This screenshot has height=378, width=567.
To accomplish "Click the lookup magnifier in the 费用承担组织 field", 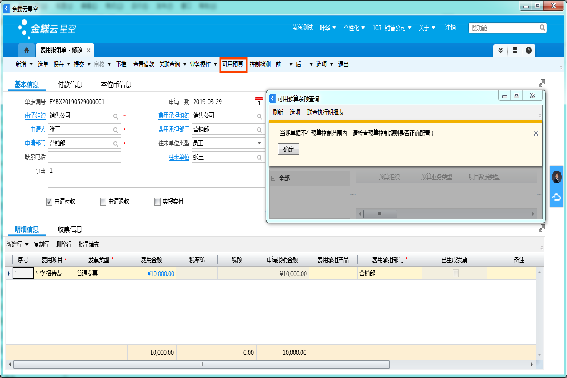I will tap(259, 116).
